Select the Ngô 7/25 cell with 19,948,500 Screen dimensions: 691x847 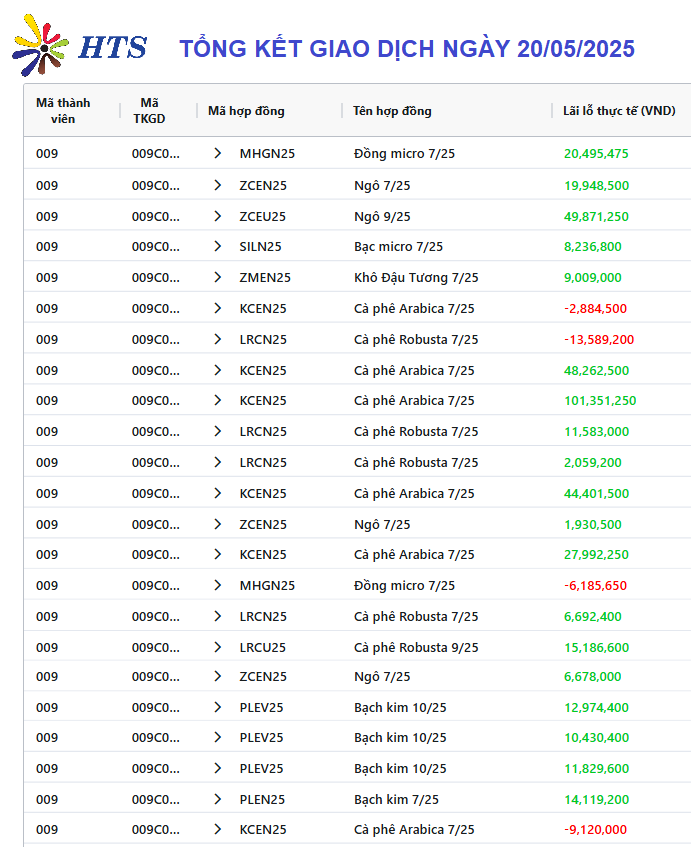[382, 185]
